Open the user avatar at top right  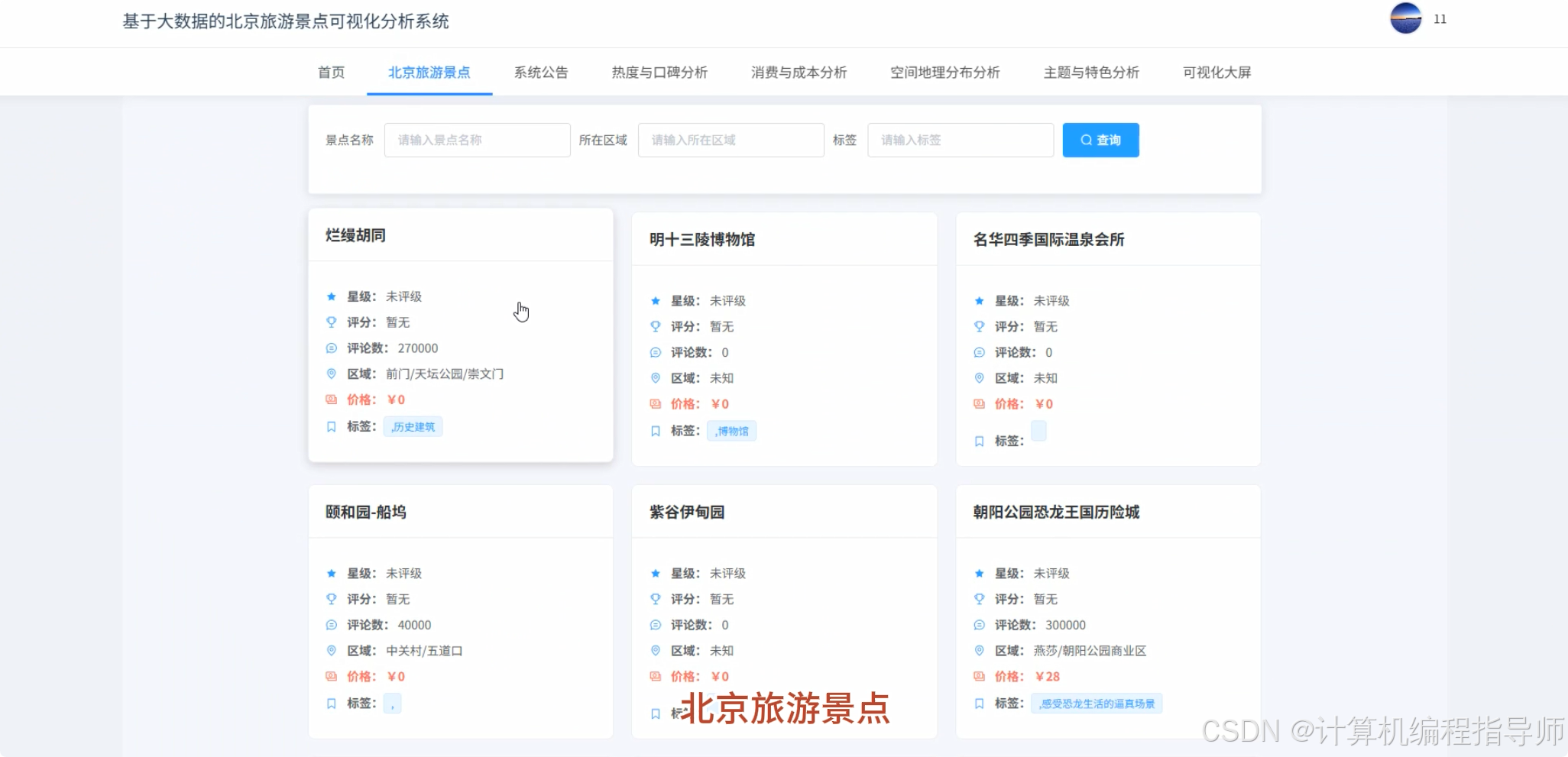1406,19
